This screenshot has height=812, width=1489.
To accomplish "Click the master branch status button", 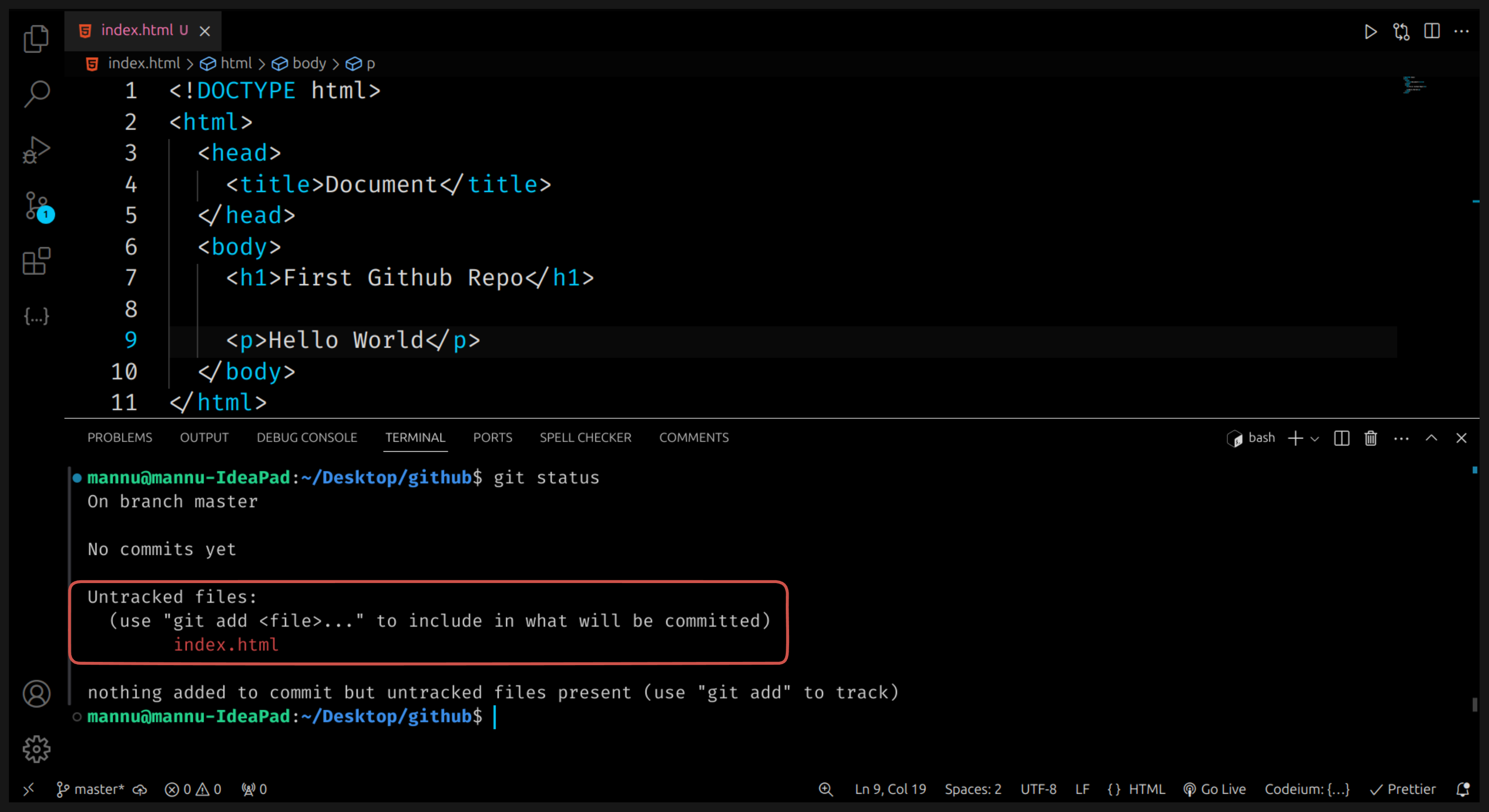I will [91, 789].
